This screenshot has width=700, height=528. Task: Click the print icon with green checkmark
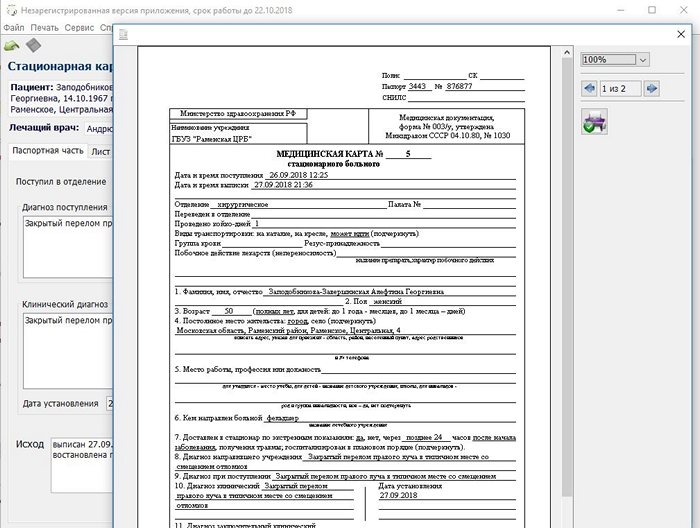pyautogui.click(x=594, y=122)
